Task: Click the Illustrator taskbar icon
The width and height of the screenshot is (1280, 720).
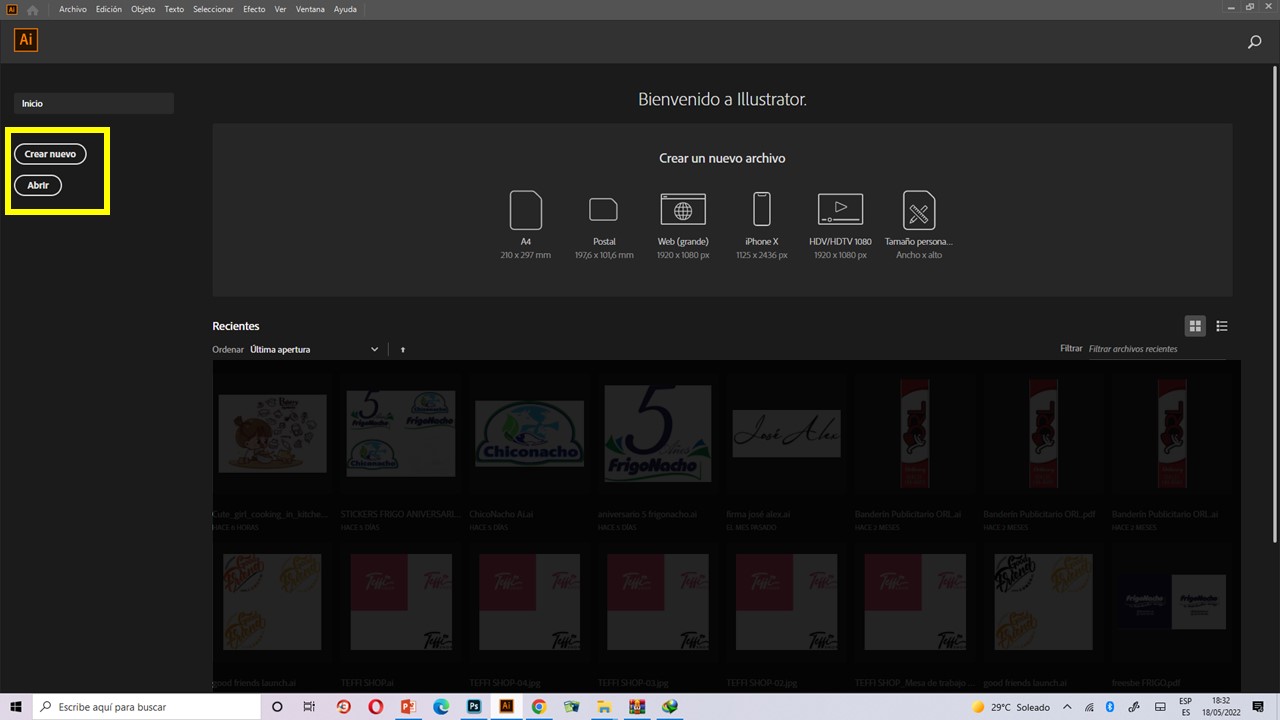Action: 506,707
